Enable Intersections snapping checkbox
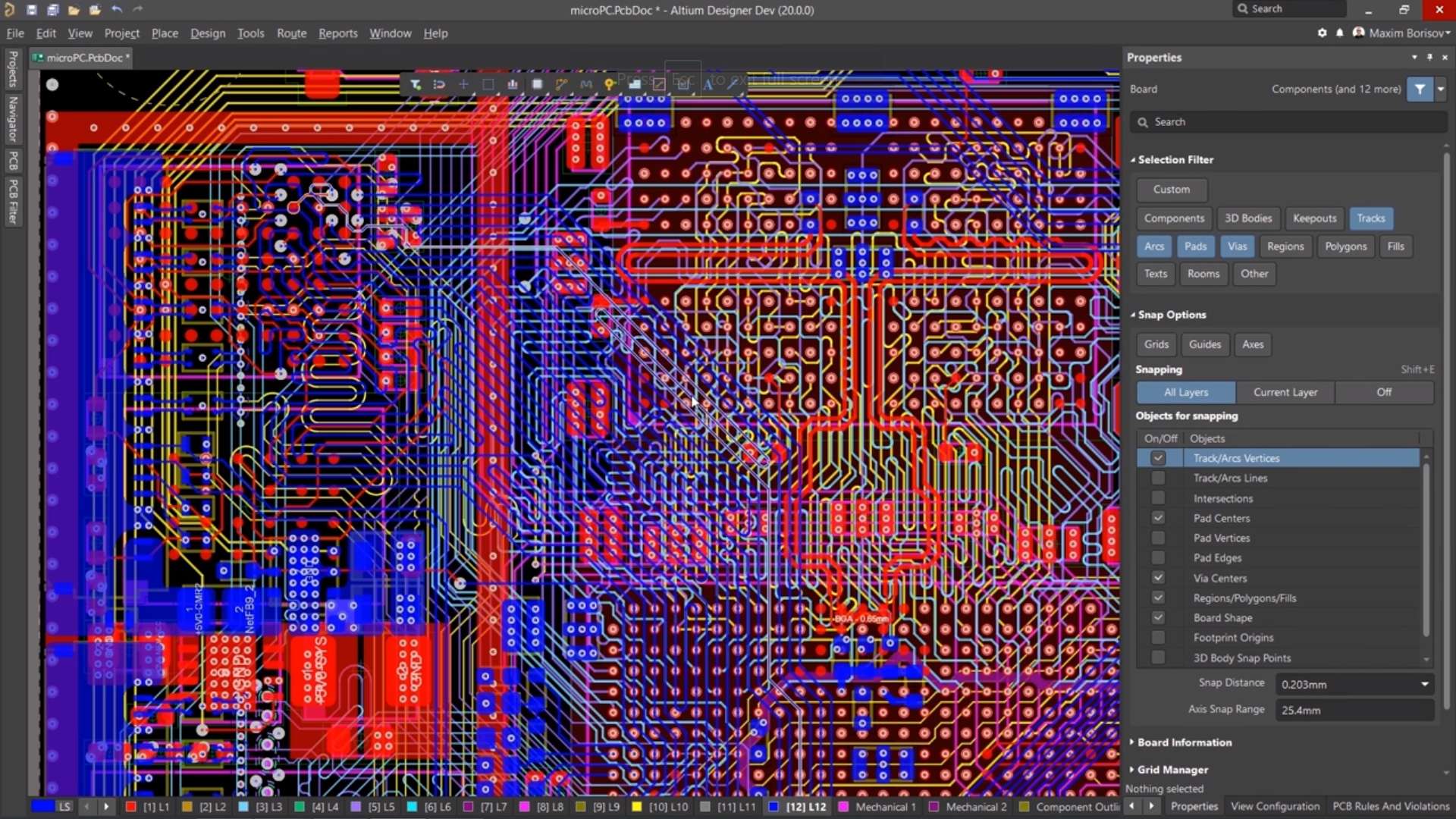This screenshot has width=1456, height=819. [1158, 498]
